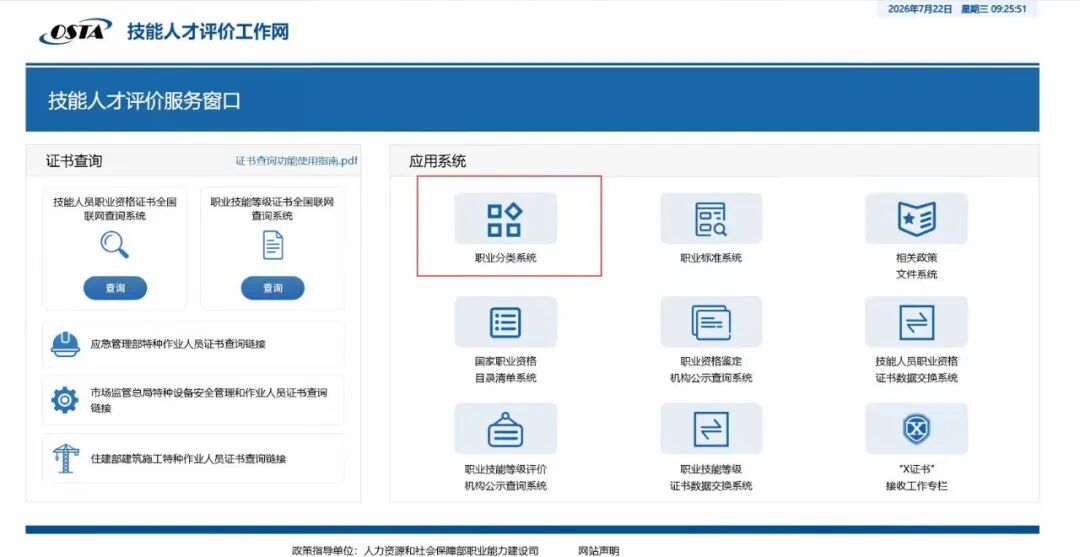Click the 职业技能等级 证书数据交换系统 label
The height and width of the screenshot is (557, 1080).
[711, 478]
